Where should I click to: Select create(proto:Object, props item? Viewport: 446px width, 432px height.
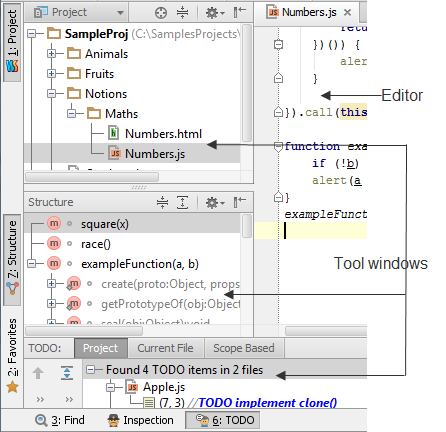(170, 284)
